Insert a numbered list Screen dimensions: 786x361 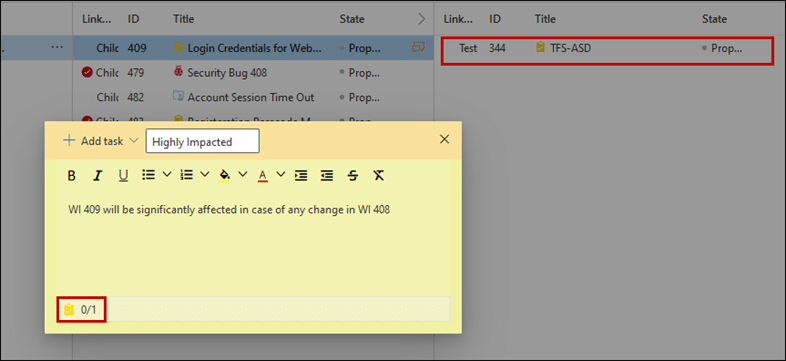(186, 175)
